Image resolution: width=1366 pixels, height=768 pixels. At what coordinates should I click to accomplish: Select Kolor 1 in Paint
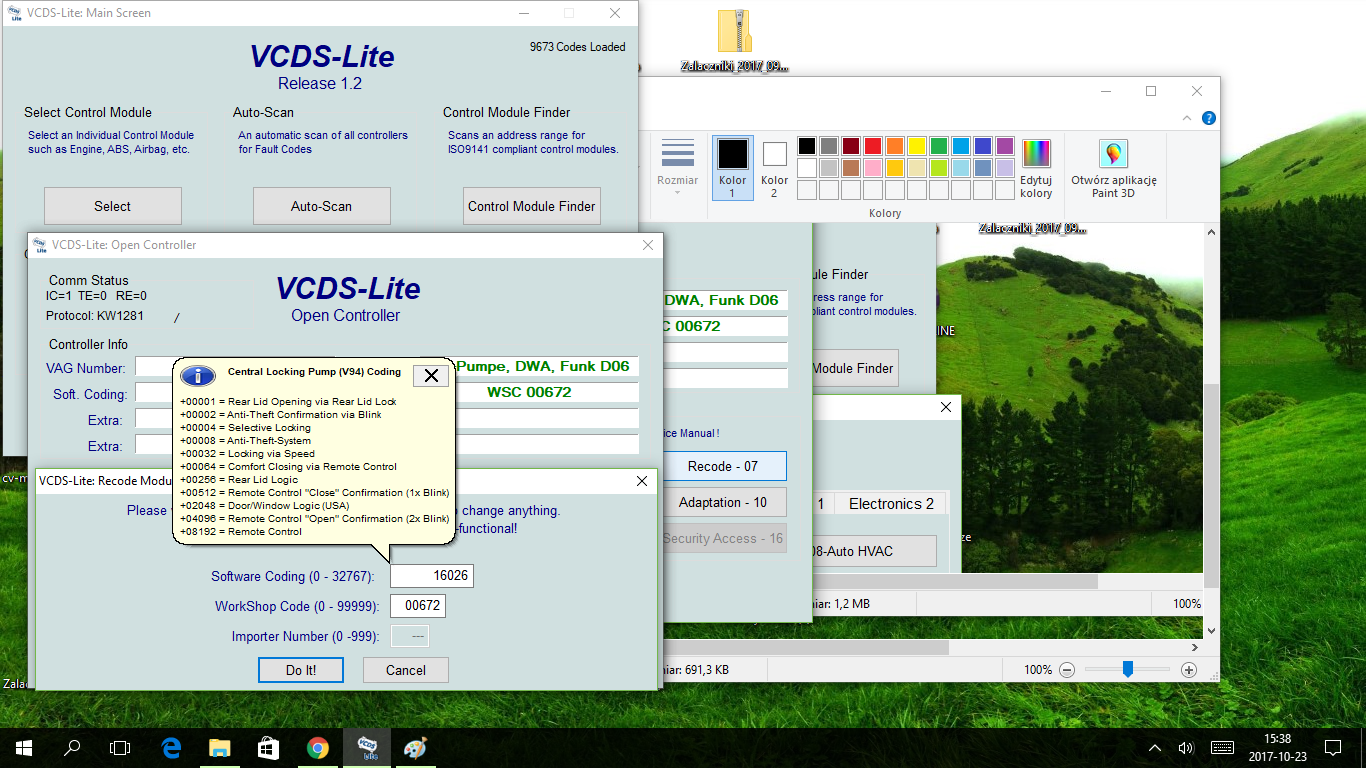[732, 167]
